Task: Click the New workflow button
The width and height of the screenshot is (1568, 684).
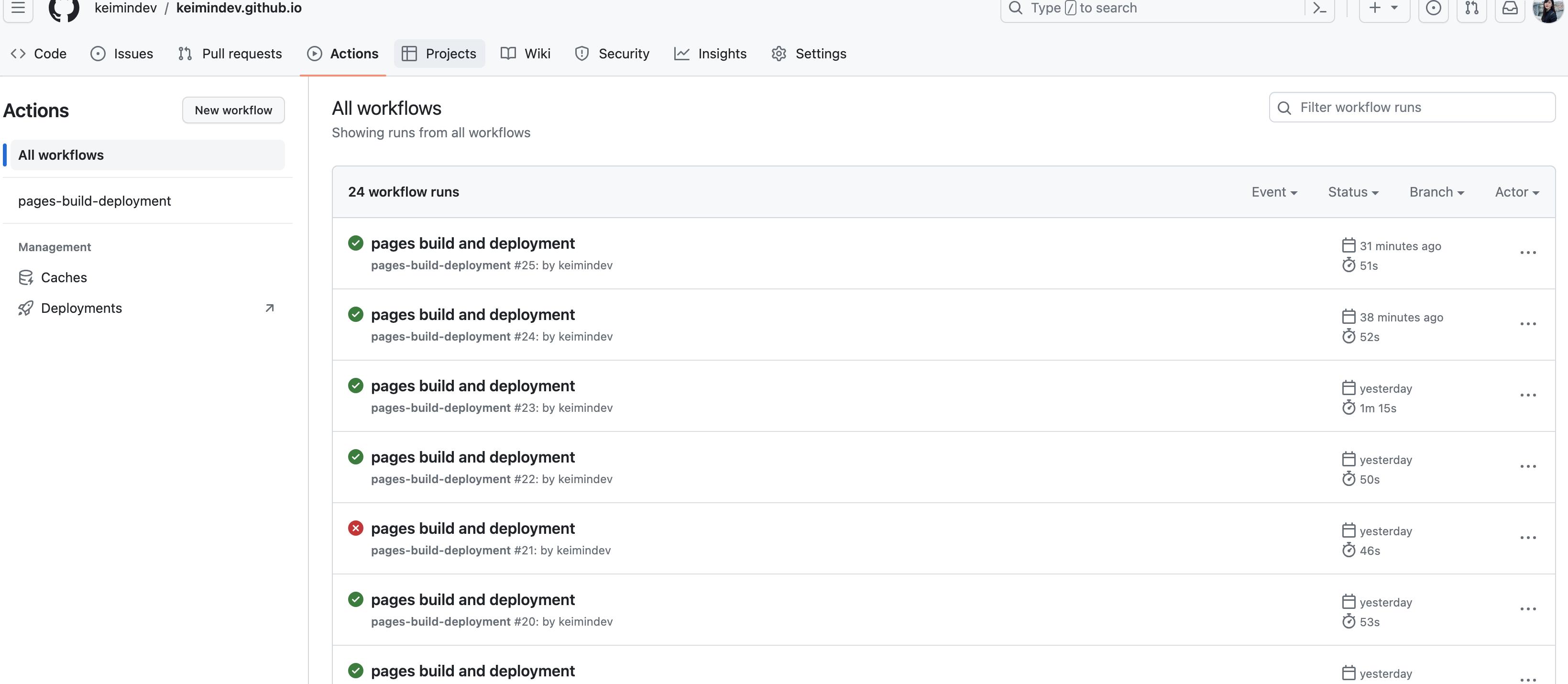Action: (x=233, y=110)
